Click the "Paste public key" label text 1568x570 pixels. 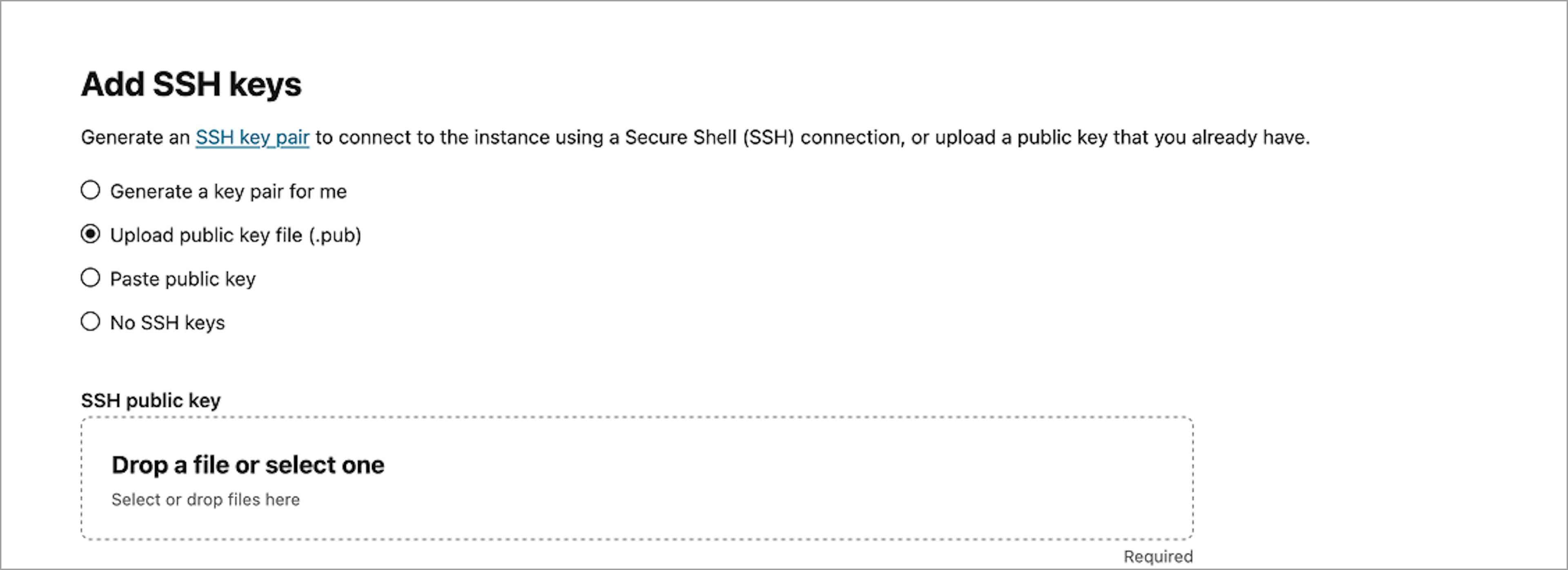coord(183,279)
